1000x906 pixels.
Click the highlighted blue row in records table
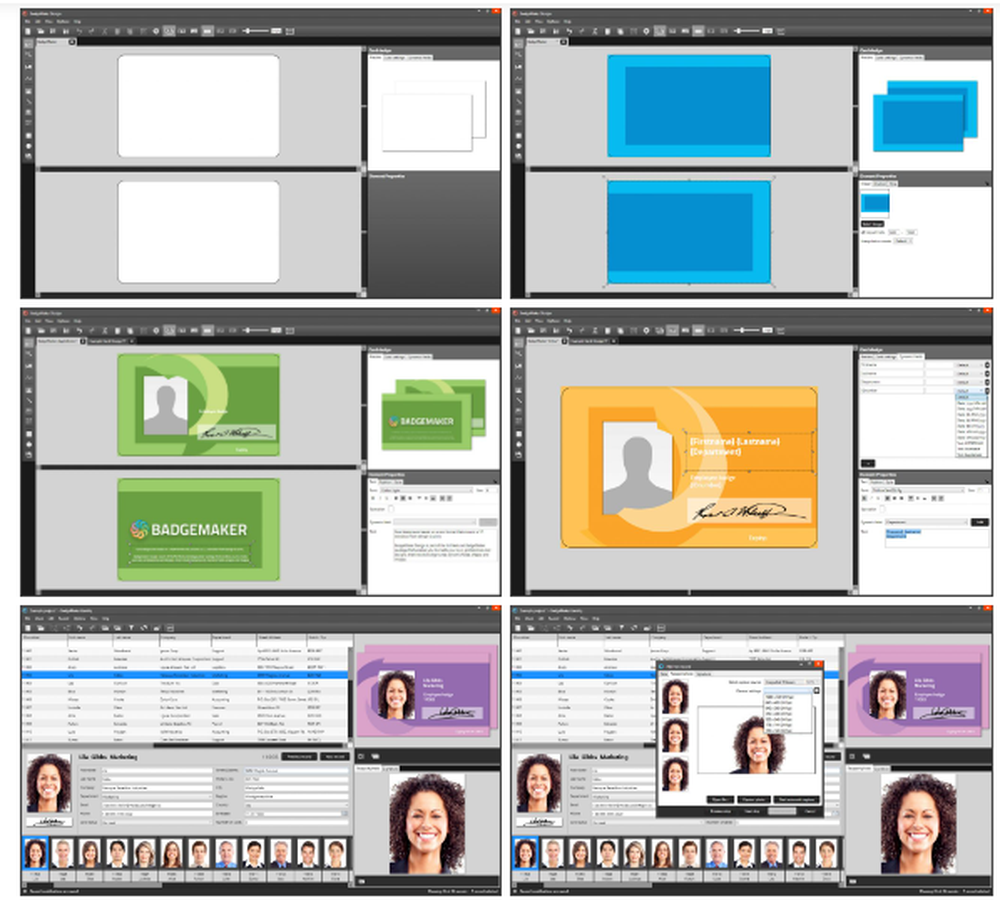pyautogui.click(x=185, y=675)
